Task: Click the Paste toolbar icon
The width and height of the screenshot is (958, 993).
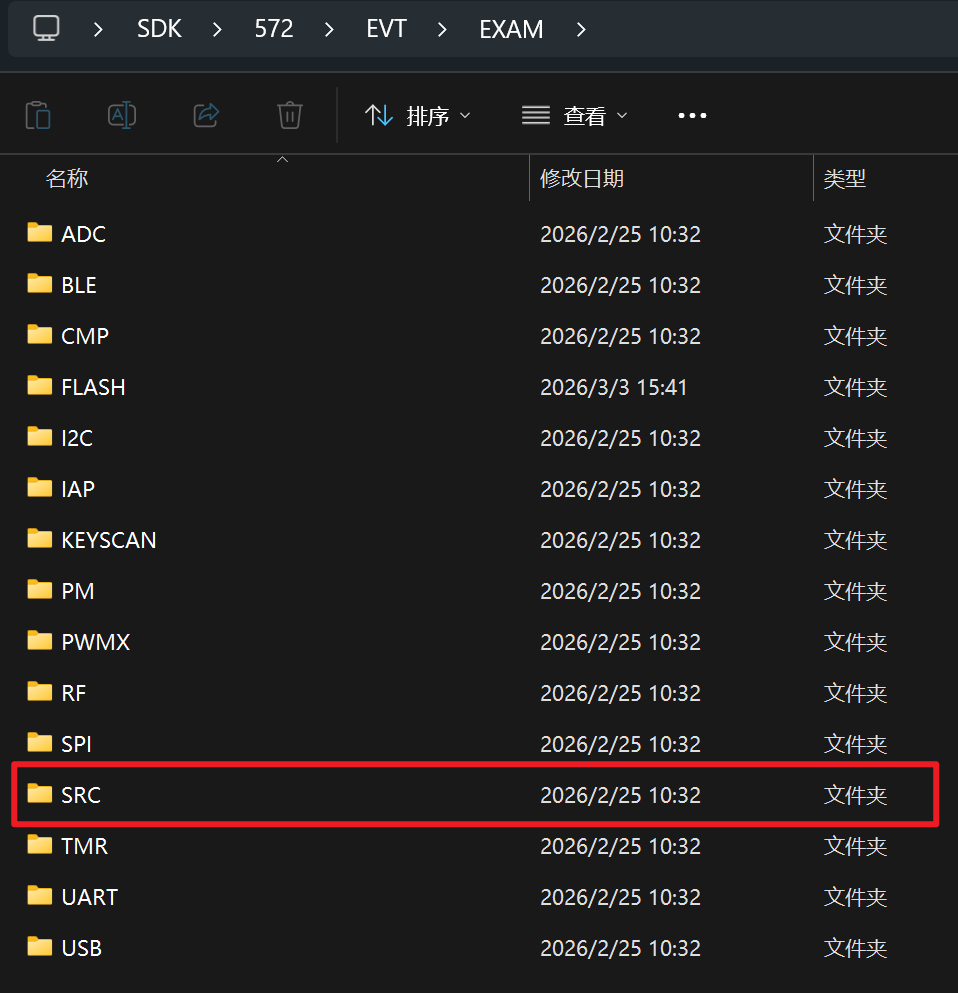Action: coord(38,115)
